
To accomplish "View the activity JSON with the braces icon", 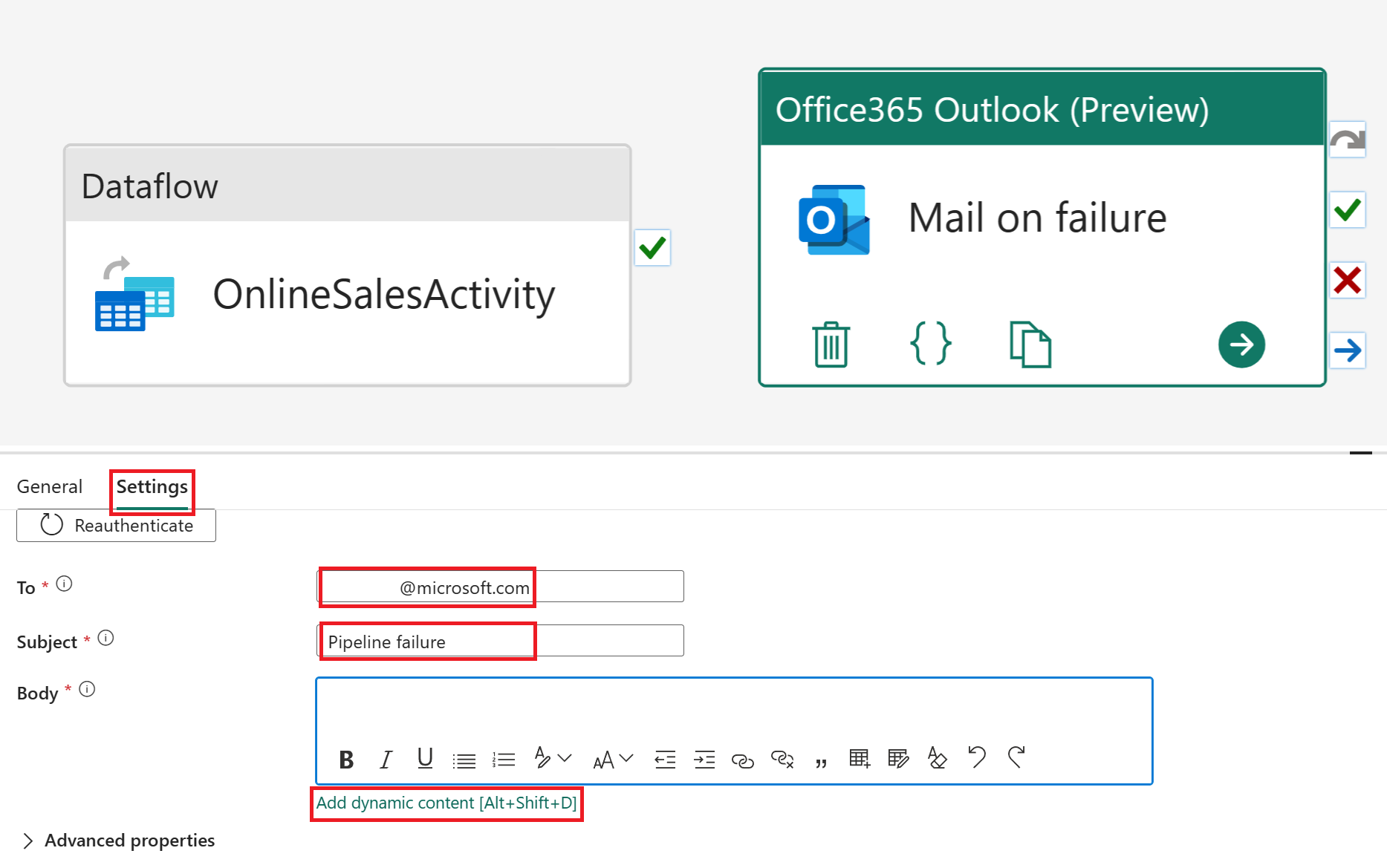I will point(930,344).
